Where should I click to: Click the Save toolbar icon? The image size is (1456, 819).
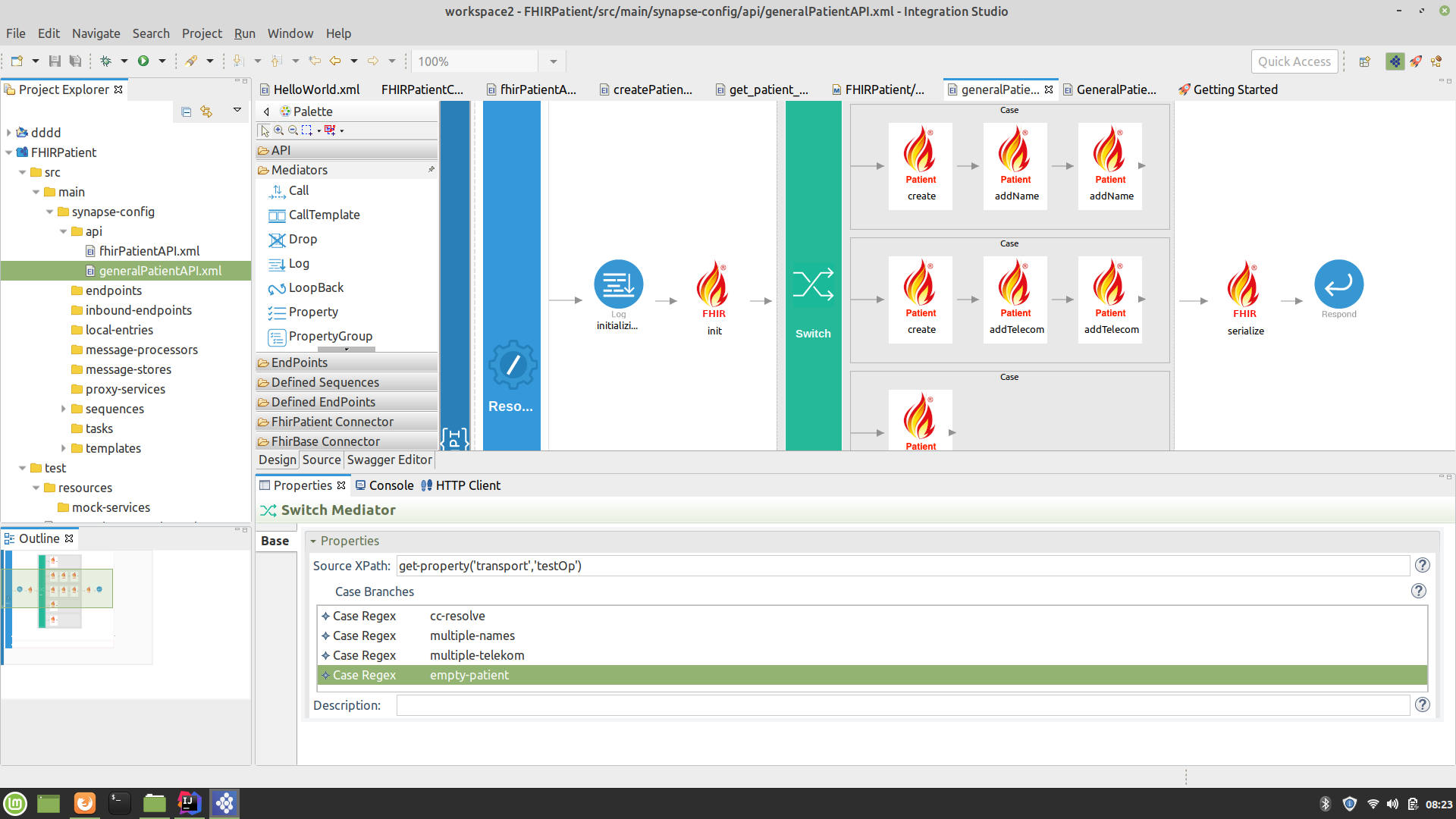coord(54,61)
